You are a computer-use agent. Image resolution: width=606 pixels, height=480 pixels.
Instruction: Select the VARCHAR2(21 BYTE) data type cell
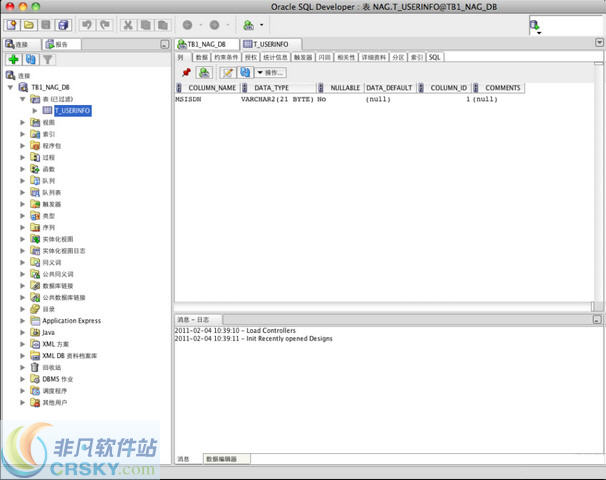(x=277, y=99)
